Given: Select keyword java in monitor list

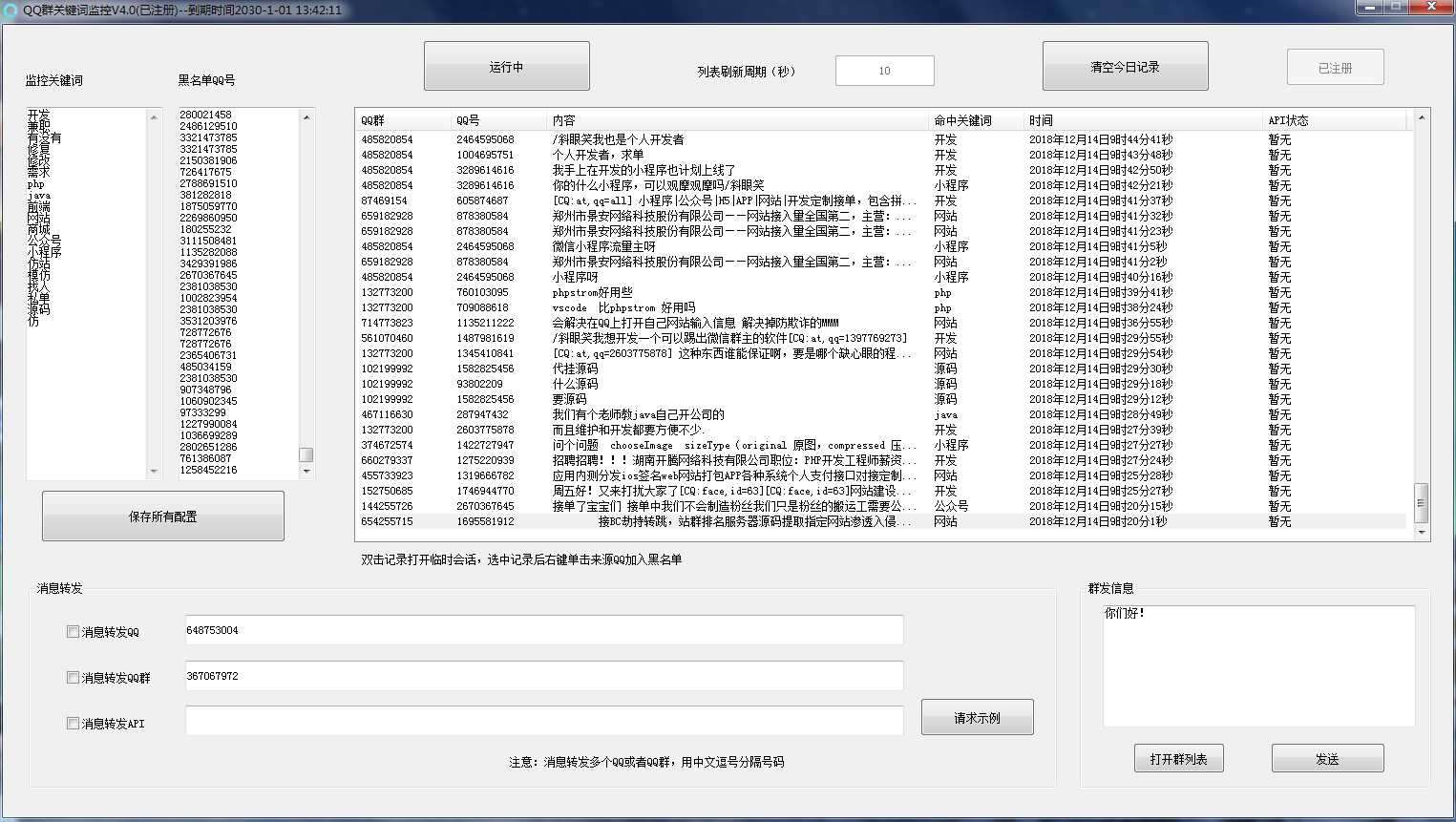Looking at the screenshot, I should click(x=39, y=195).
